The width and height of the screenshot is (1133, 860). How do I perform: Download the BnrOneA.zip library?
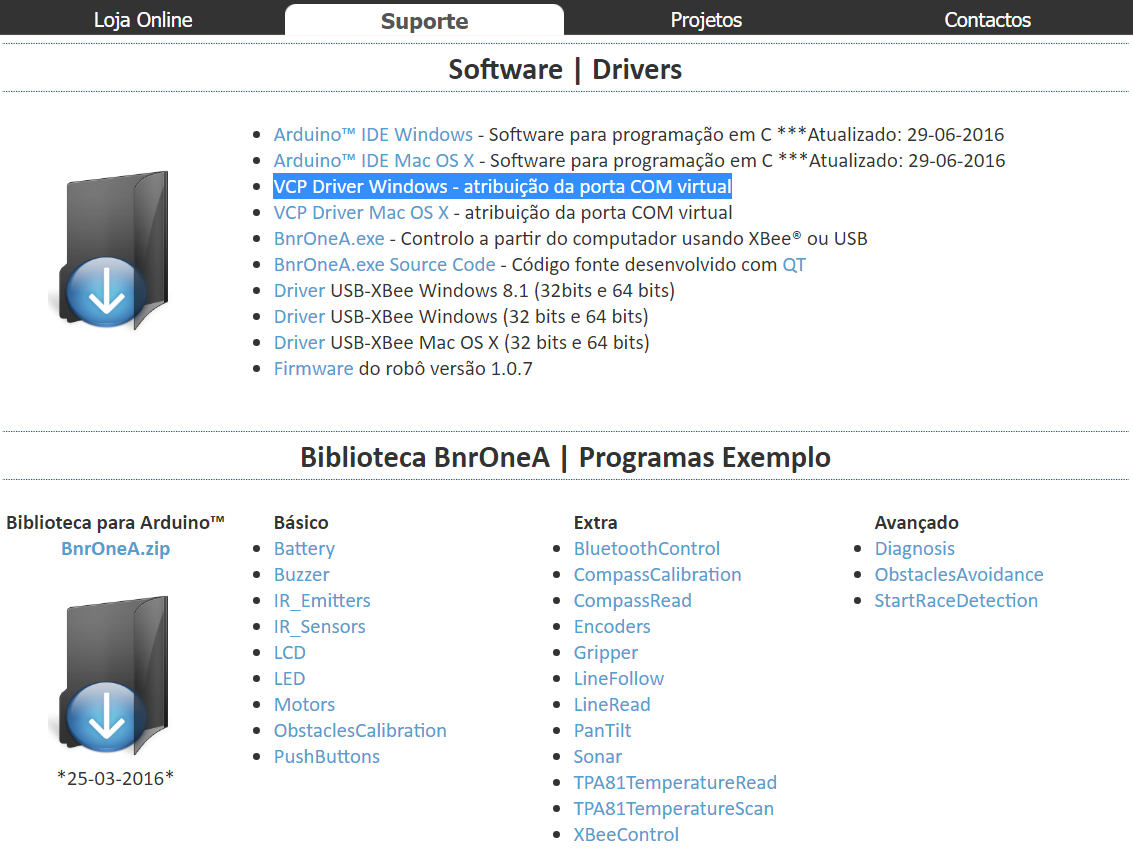point(116,549)
